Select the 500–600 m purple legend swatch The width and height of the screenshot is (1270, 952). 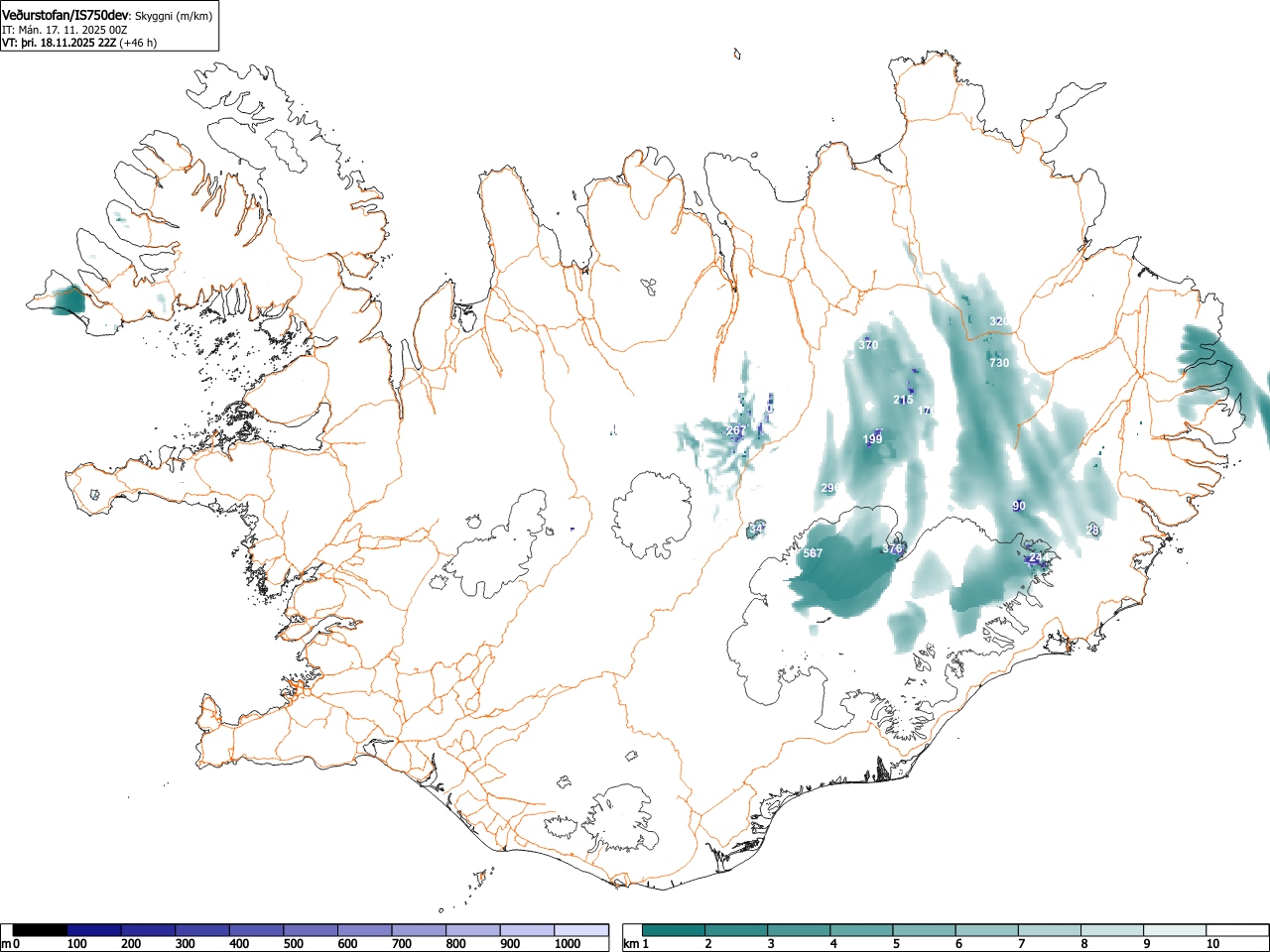coord(312,930)
